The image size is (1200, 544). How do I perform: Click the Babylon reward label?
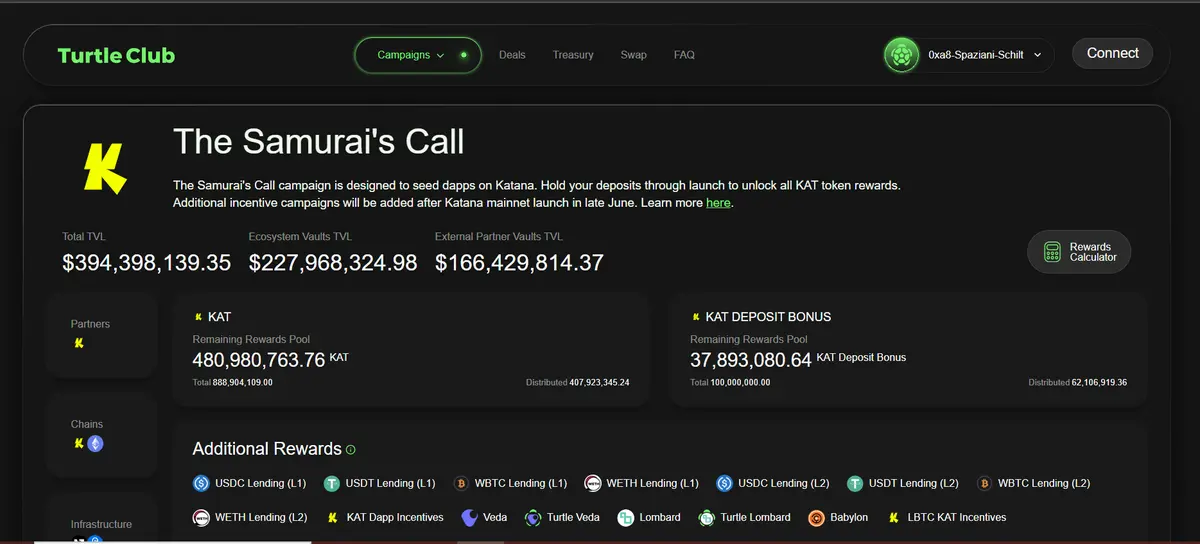[x=849, y=517]
